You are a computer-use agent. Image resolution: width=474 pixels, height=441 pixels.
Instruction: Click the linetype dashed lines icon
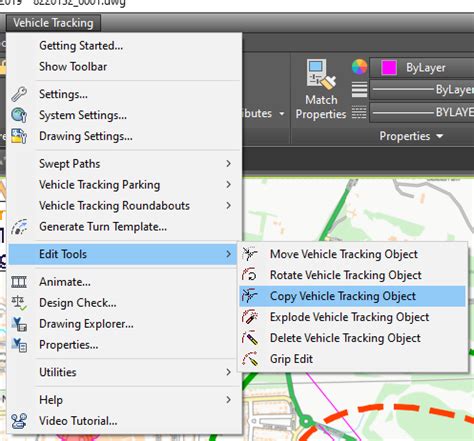[359, 112]
